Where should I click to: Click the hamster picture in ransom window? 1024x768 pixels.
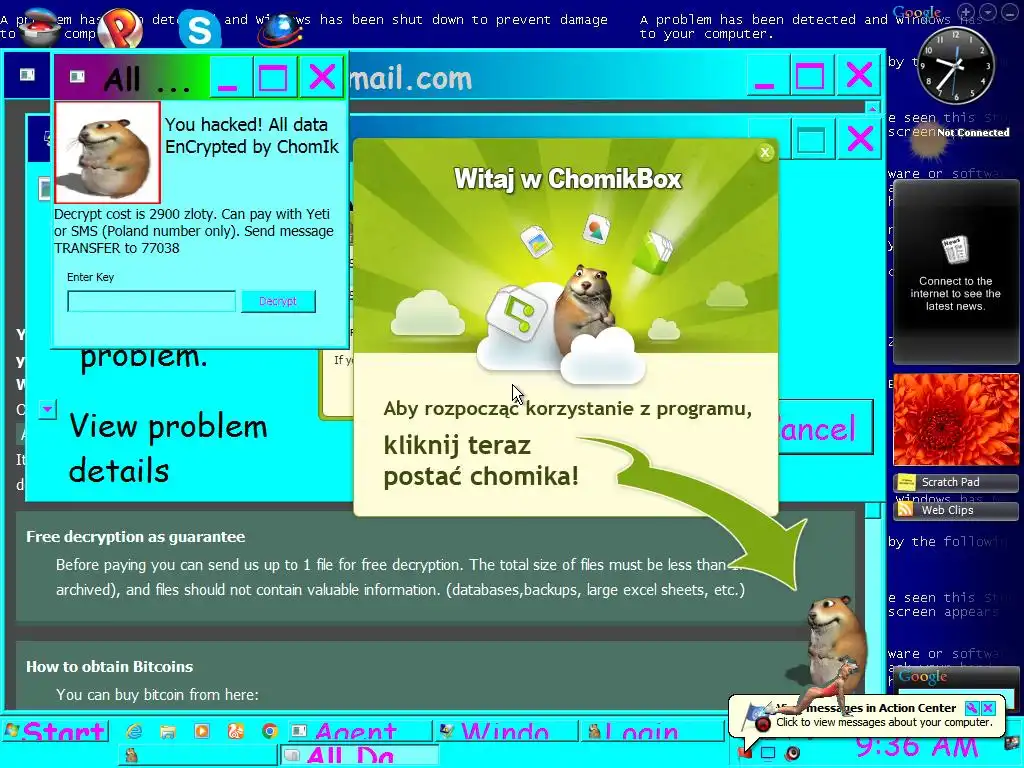pyautogui.click(x=107, y=153)
